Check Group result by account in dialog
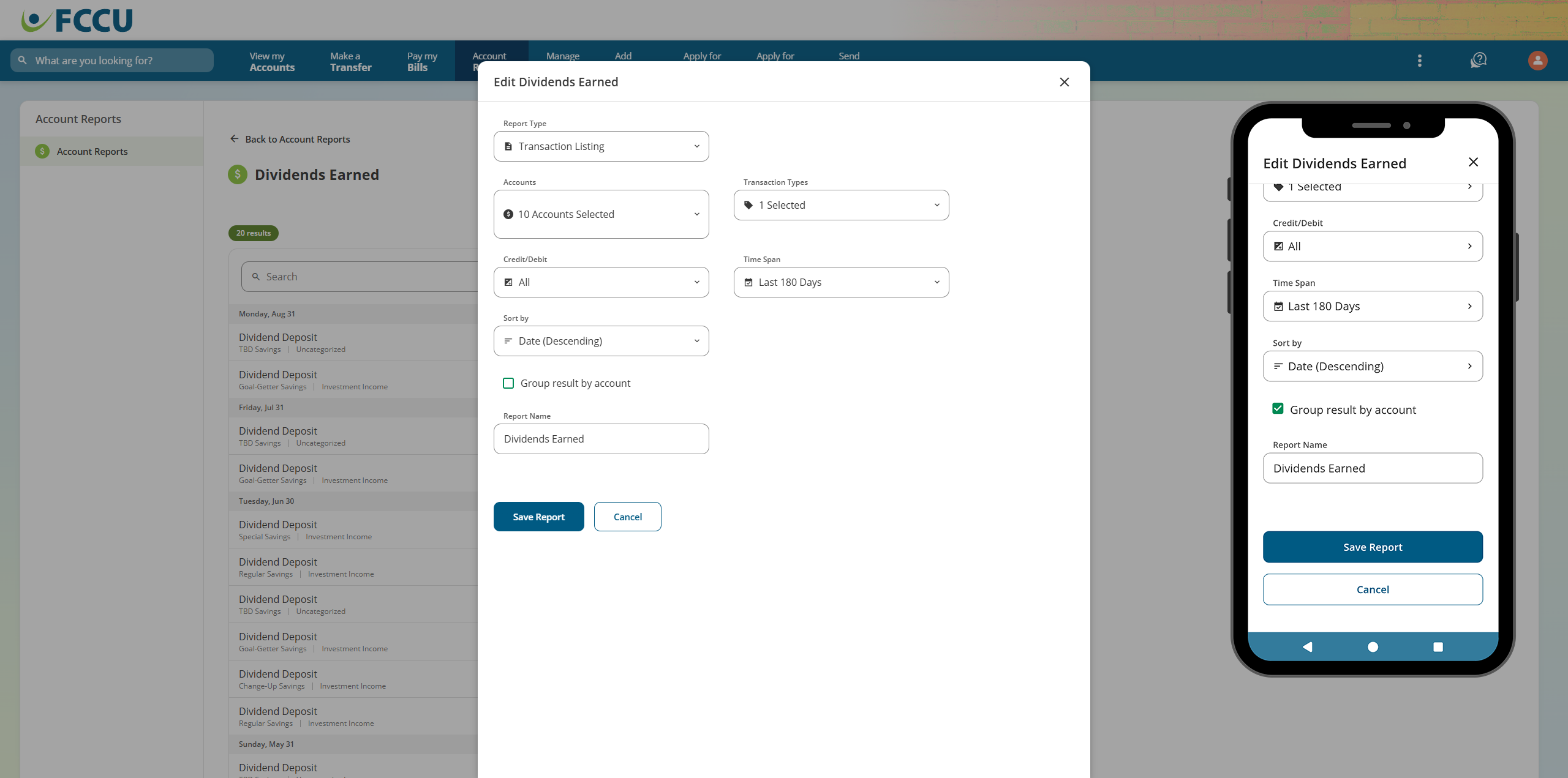This screenshot has height=778, width=1568. click(508, 383)
